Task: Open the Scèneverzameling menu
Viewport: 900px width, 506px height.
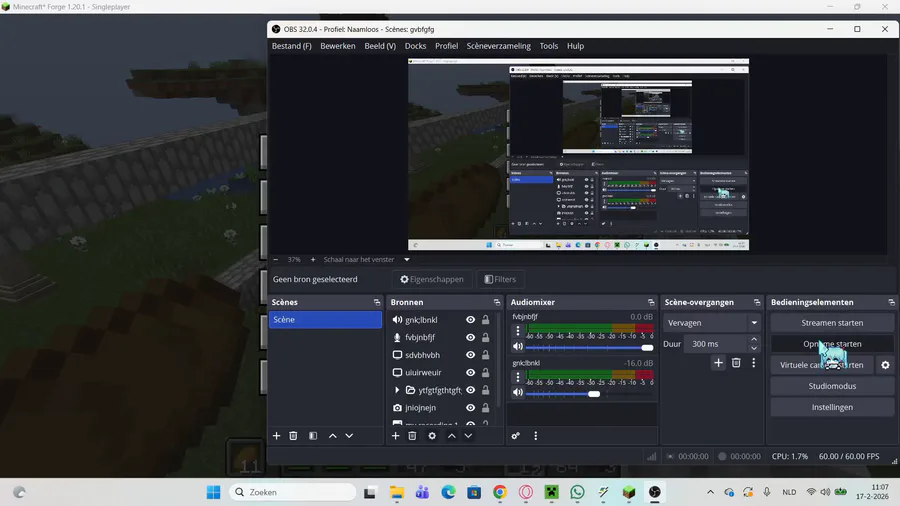Action: (x=498, y=46)
